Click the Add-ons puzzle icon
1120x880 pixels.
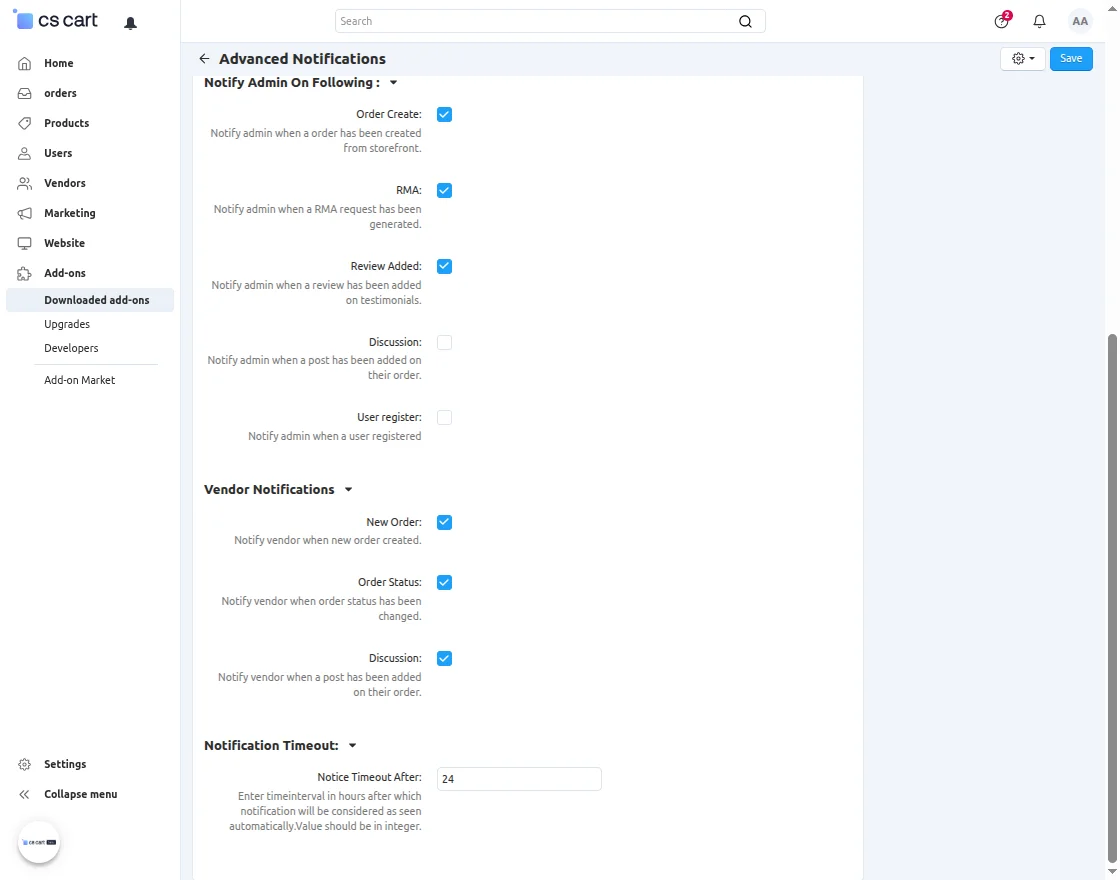[x=24, y=274]
